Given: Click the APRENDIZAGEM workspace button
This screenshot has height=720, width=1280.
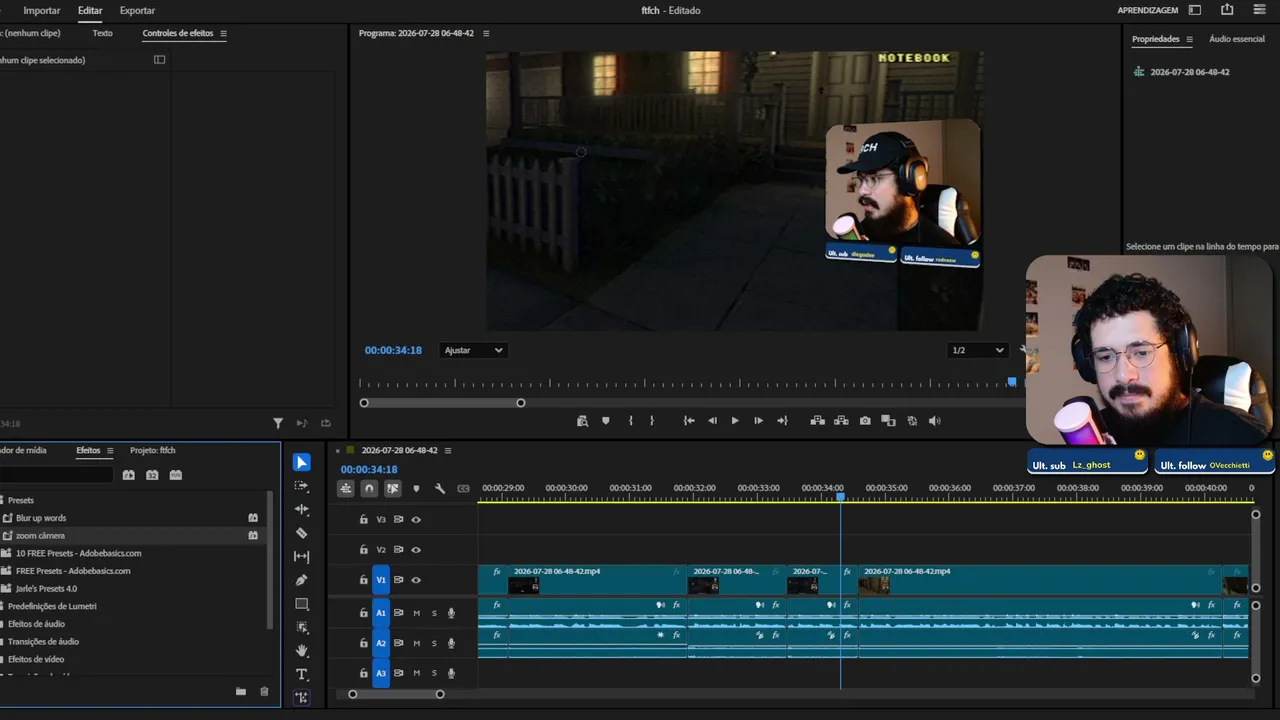Looking at the screenshot, I should [1148, 10].
